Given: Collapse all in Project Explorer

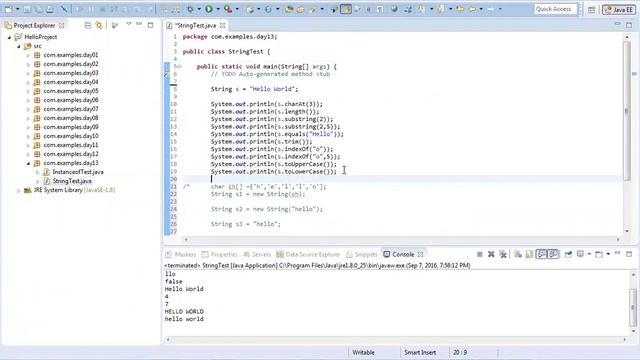Looking at the screenshot, I should (x=88, y=25).
